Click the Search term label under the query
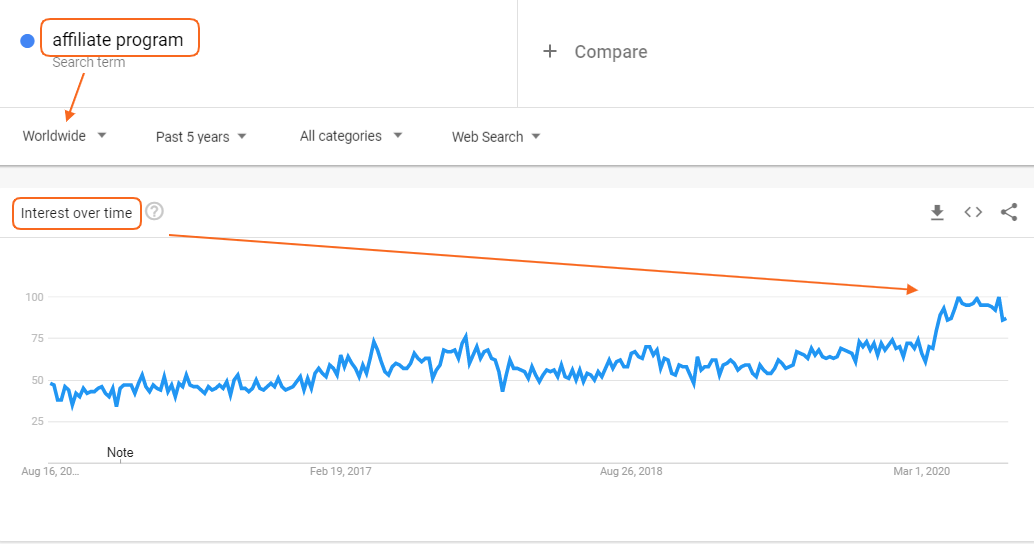The width and height of the screenshot is (1034, 544). 89,63
